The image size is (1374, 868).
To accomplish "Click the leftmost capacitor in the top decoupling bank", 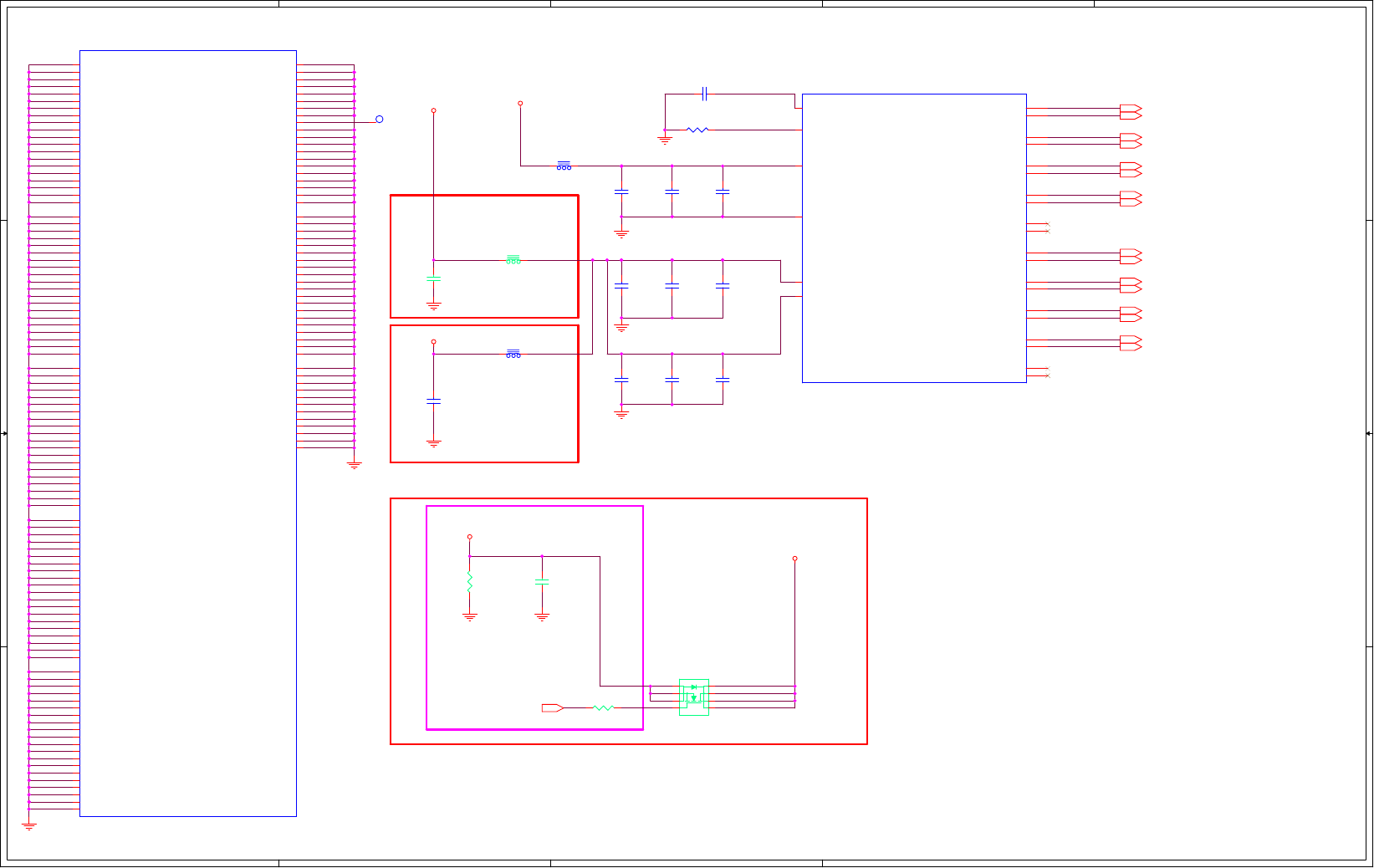I will (621, 191).
